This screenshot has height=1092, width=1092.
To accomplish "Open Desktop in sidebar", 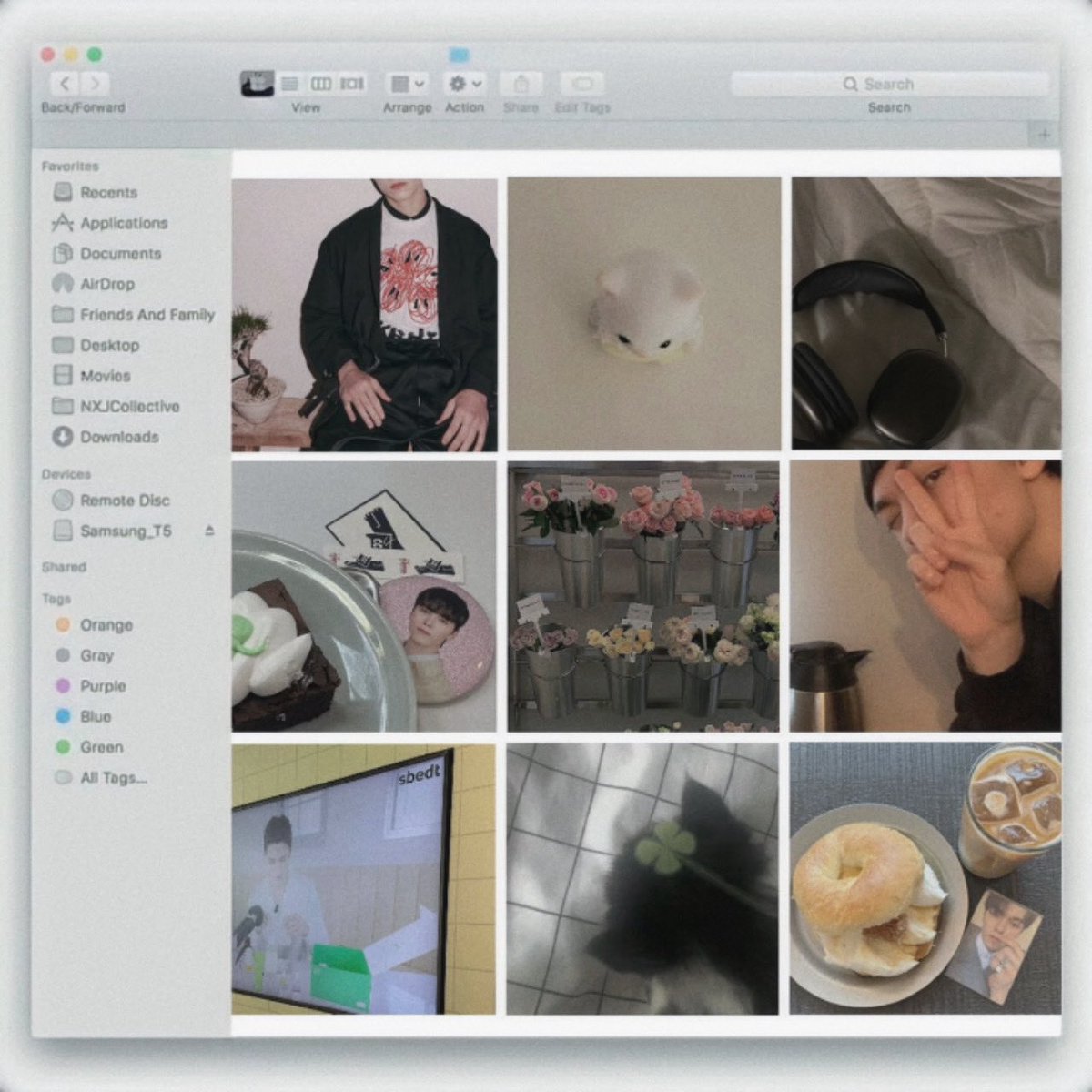I will [109, 346].
